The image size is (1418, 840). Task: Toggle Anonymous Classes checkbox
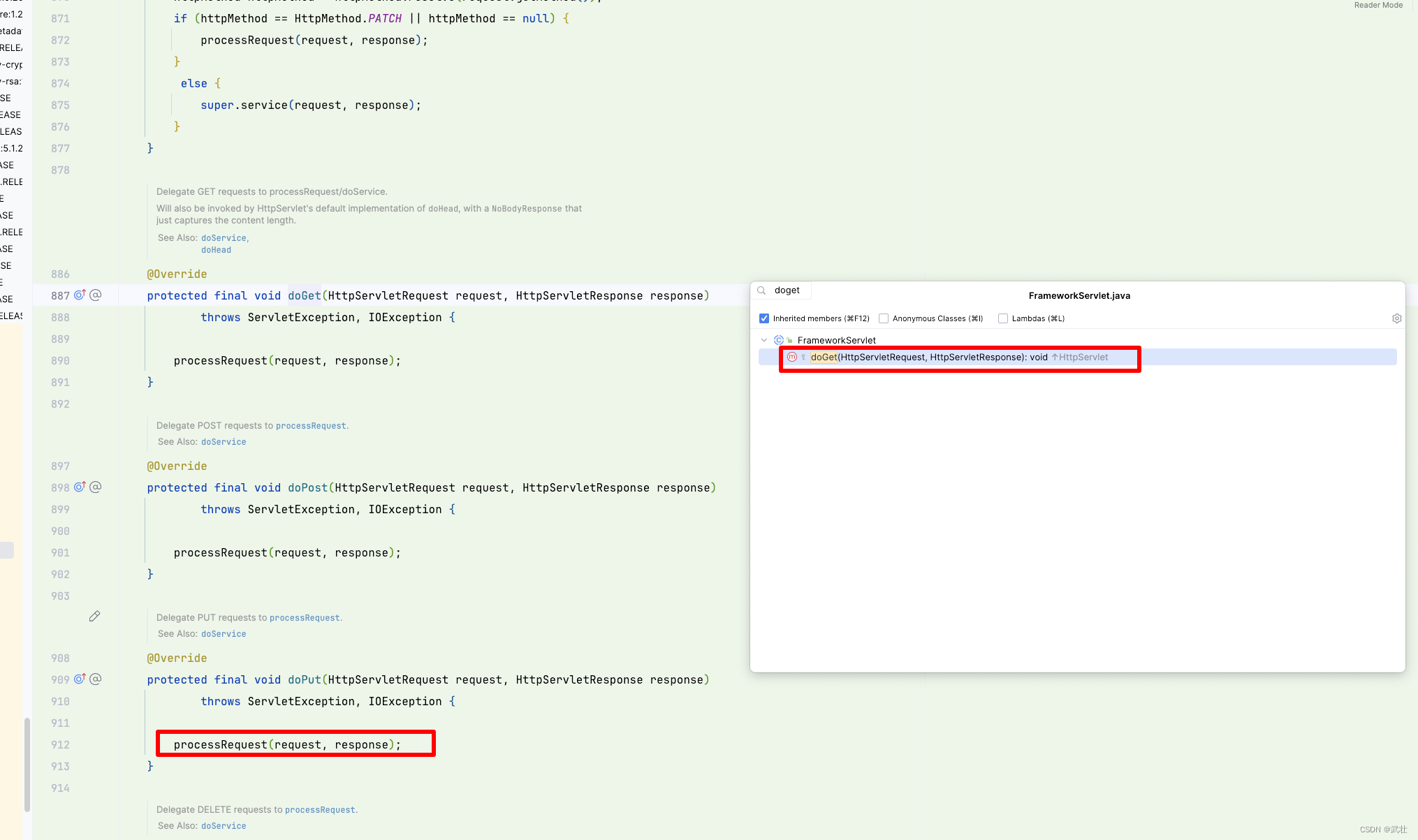tap(884, 318)
